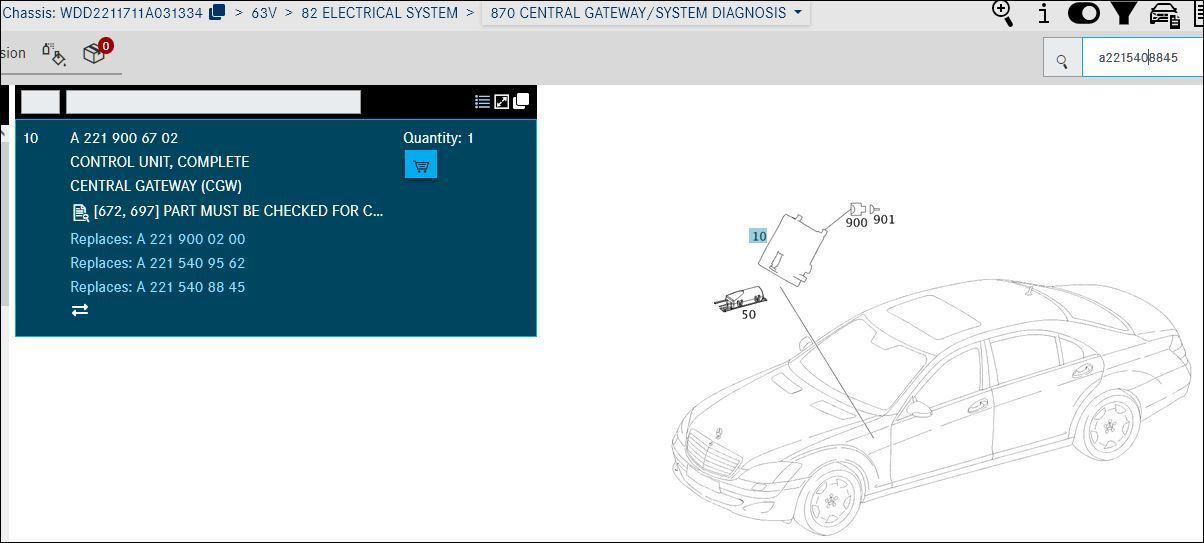Click the replacement arrows icon below Replaces lines
The width and height of the screenshot is (1204, 543).
(80, 311)
